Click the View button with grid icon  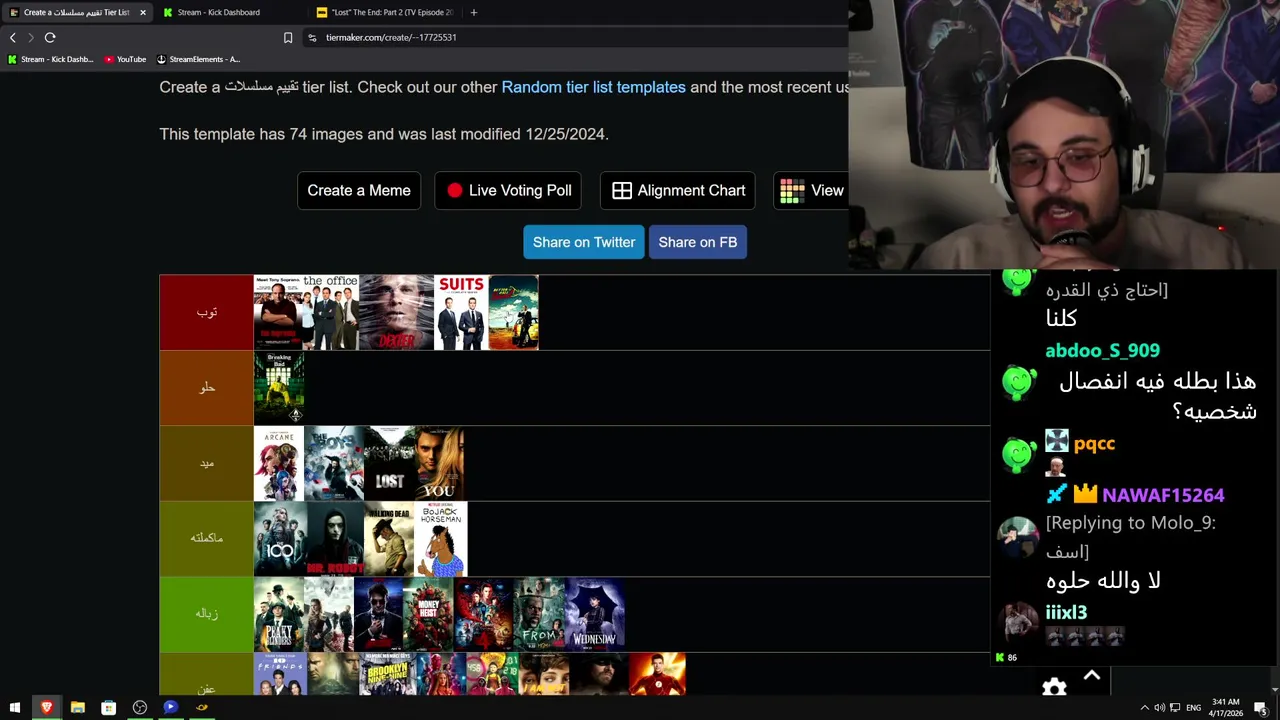tap(811, 190)
